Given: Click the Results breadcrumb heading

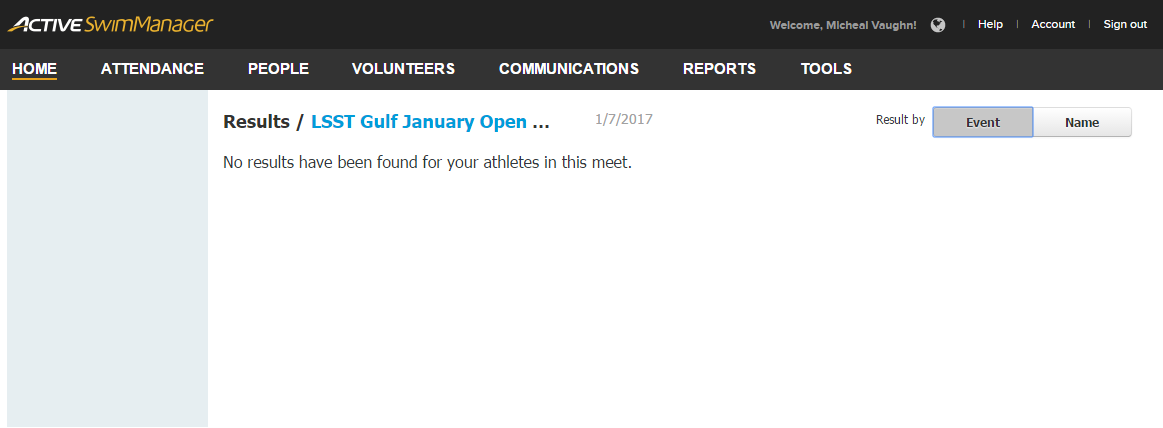Looking at the screenshot, I should click(257, 122).
